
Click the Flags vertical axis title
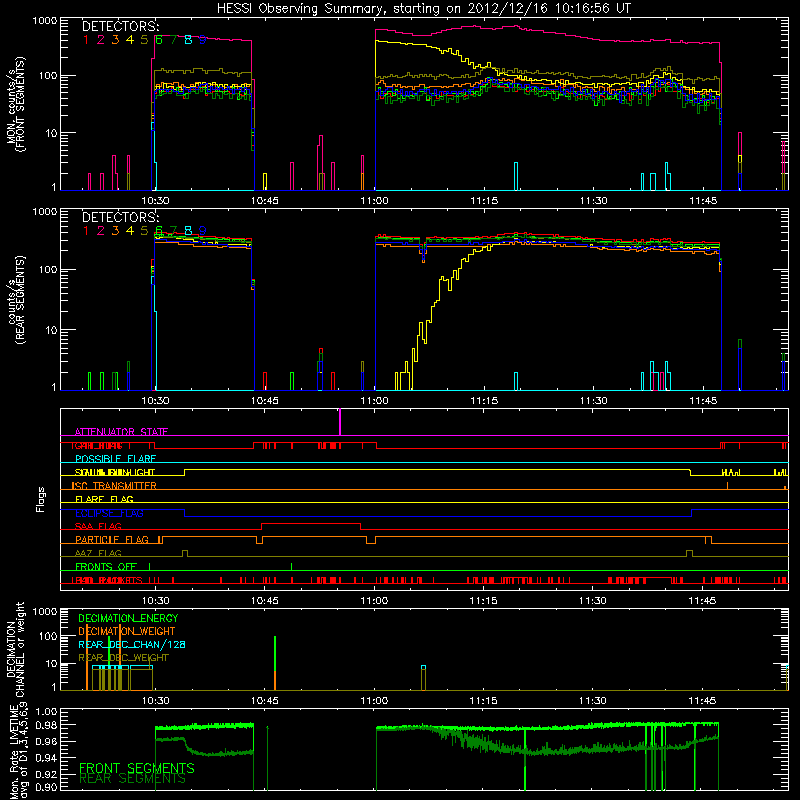[41, 499]
